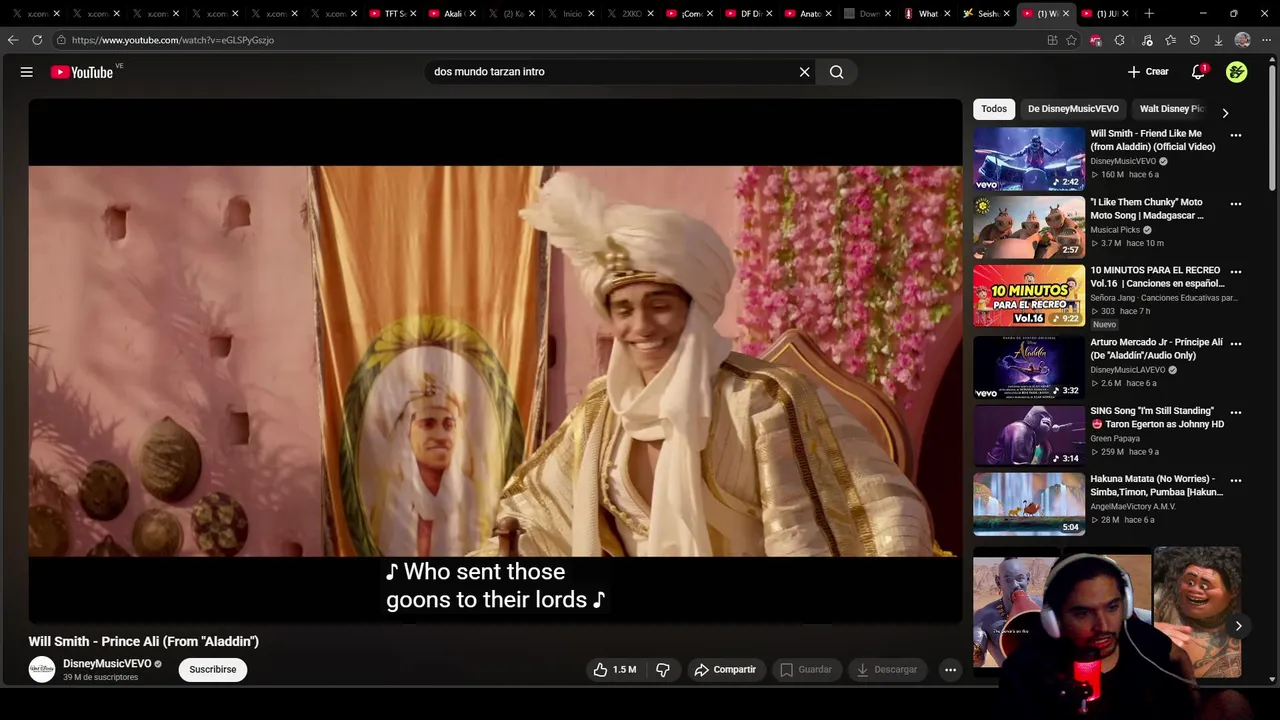Open more actions menu below the video

click(x=950, y=670)
